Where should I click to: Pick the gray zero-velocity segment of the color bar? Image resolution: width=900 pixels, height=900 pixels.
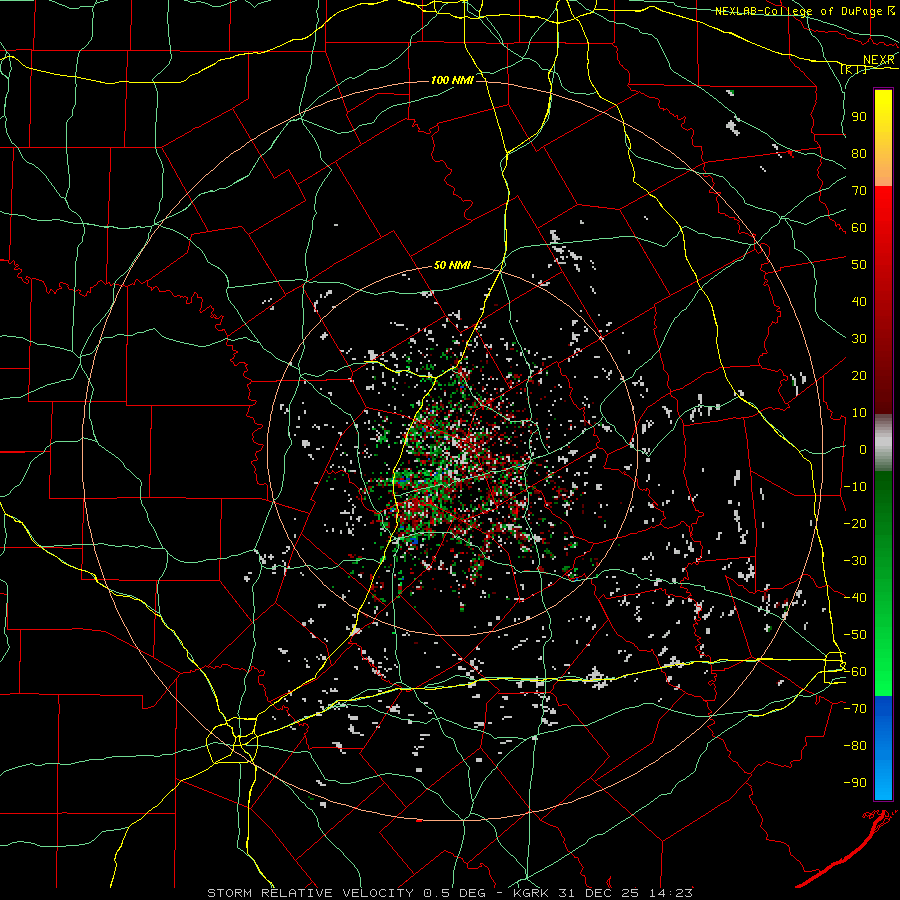tap(883, 443)
